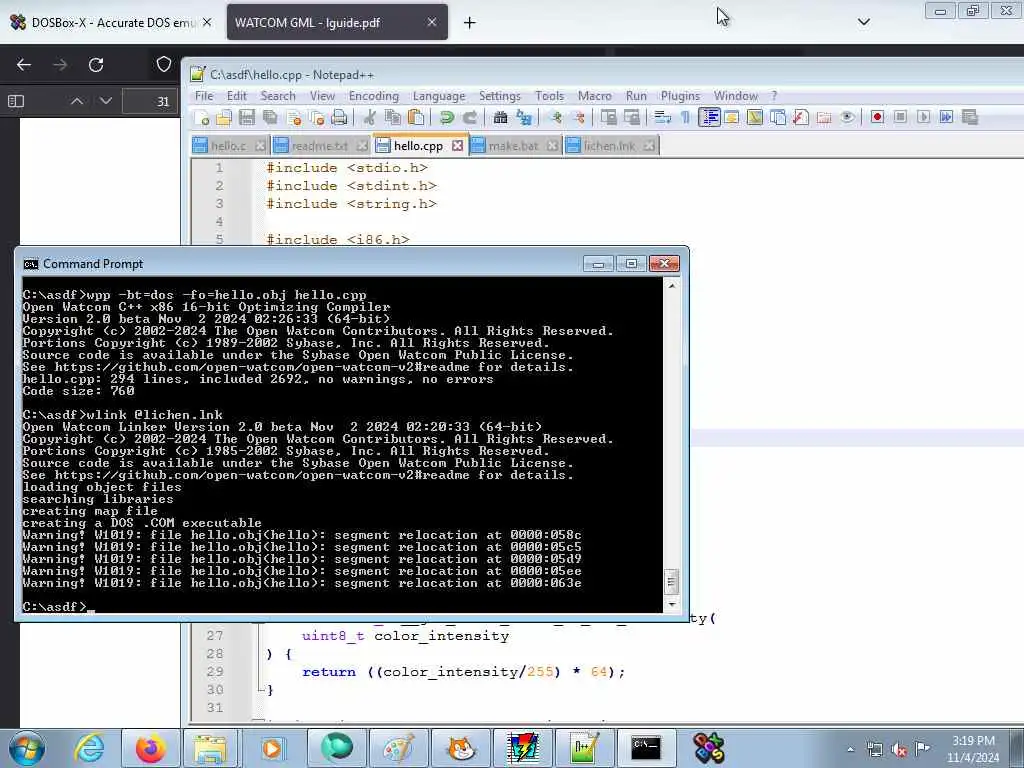Image resolution: width=1024 pixels, height=768 pixels.
Task: Click the Zoom Out toolbar icon
Action: pyautogui.click(x=579, y=118)
